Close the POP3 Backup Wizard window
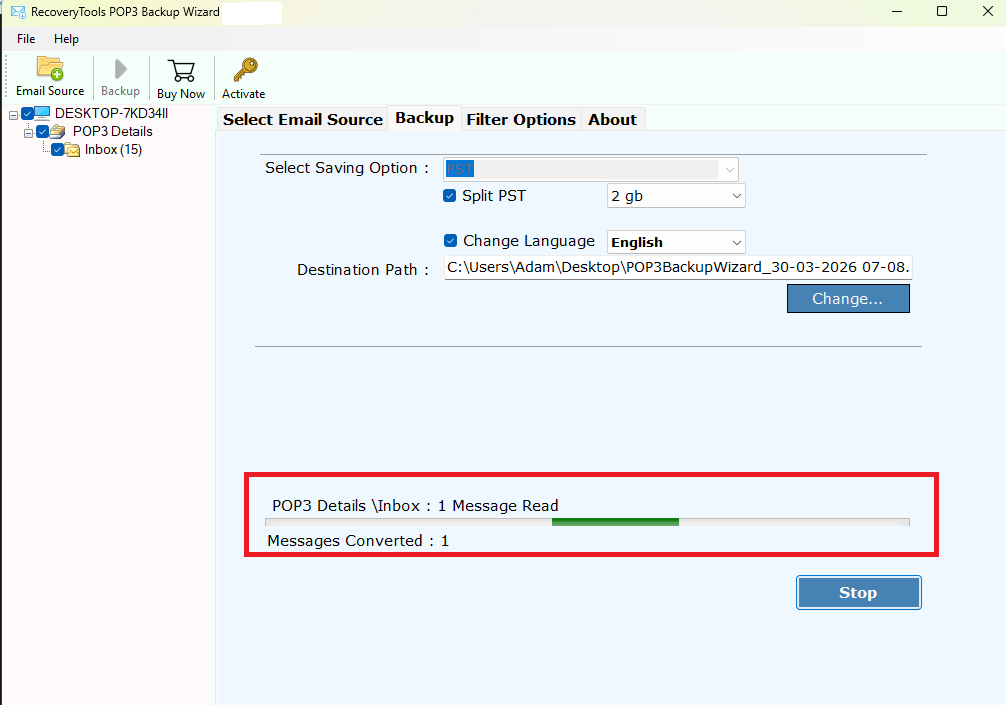The height and width of the screenshot is (705, 1006). [987, 12]
